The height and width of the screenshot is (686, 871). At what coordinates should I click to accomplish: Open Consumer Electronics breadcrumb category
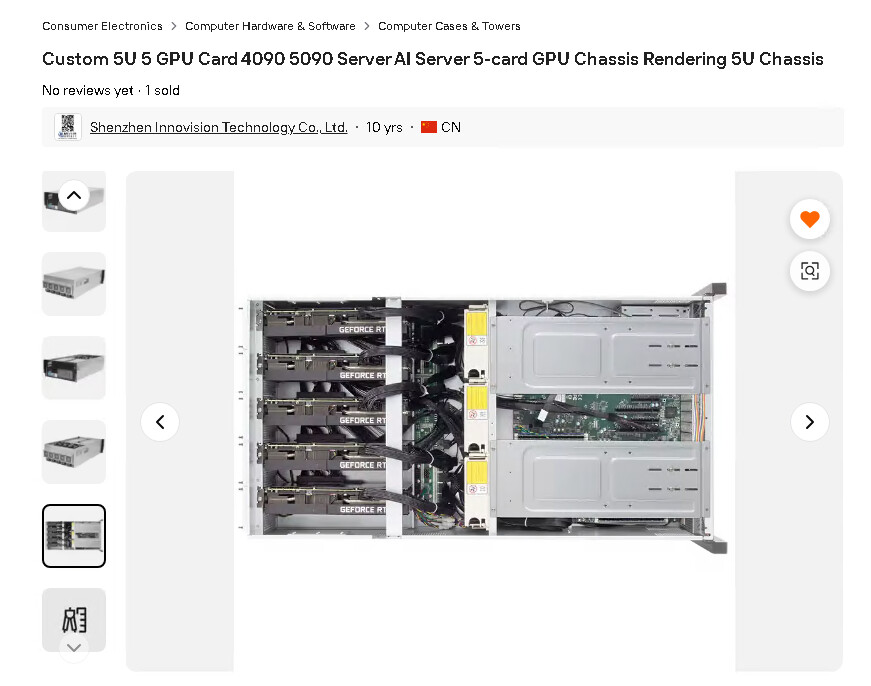[x=102, y=26]
